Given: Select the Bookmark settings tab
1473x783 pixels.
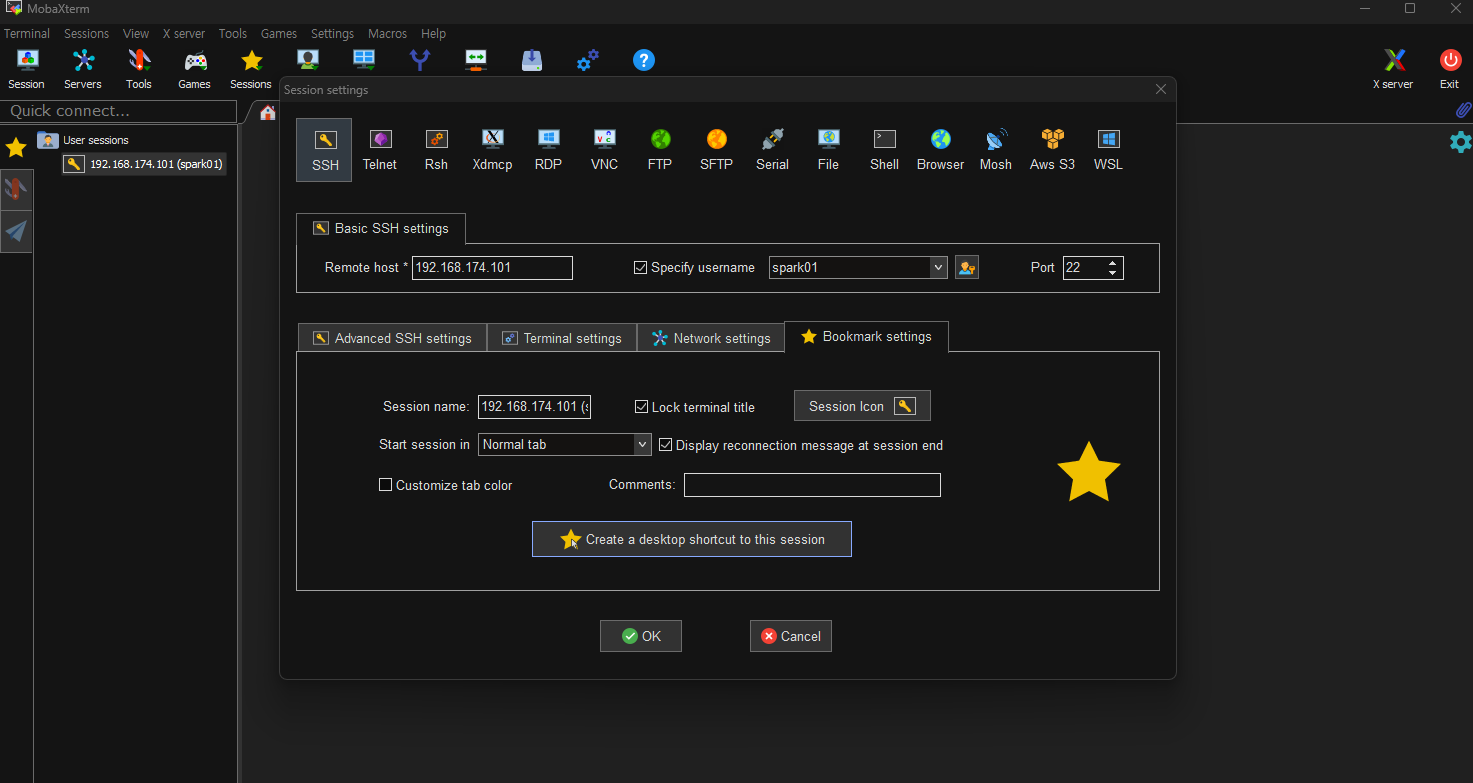Looking at the screenshot, I should (867, 337).
